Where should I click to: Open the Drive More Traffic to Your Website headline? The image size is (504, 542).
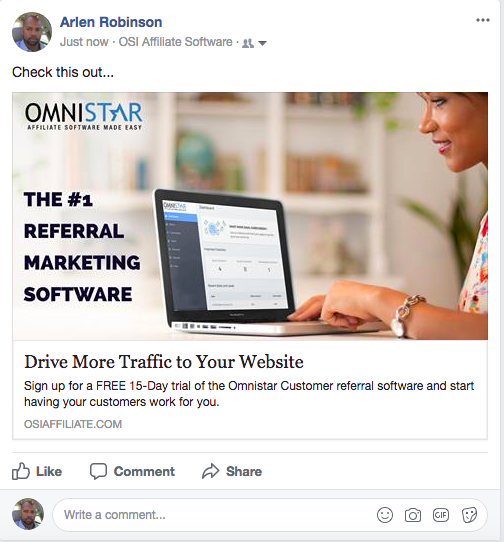click(x=164, y=362)
